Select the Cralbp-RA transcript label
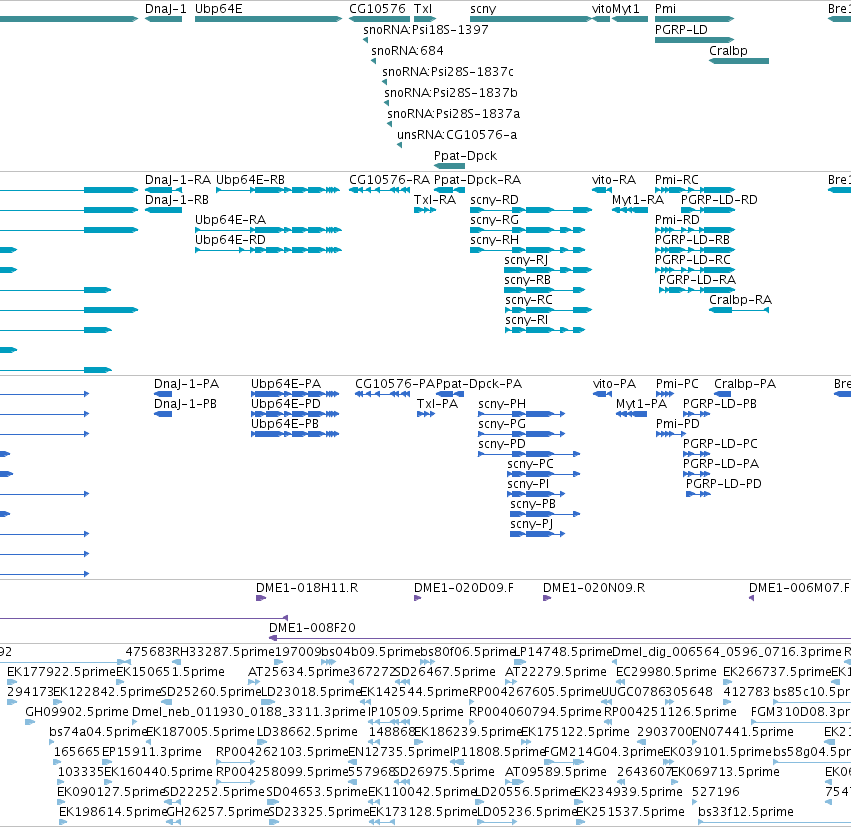 [740, 300]
